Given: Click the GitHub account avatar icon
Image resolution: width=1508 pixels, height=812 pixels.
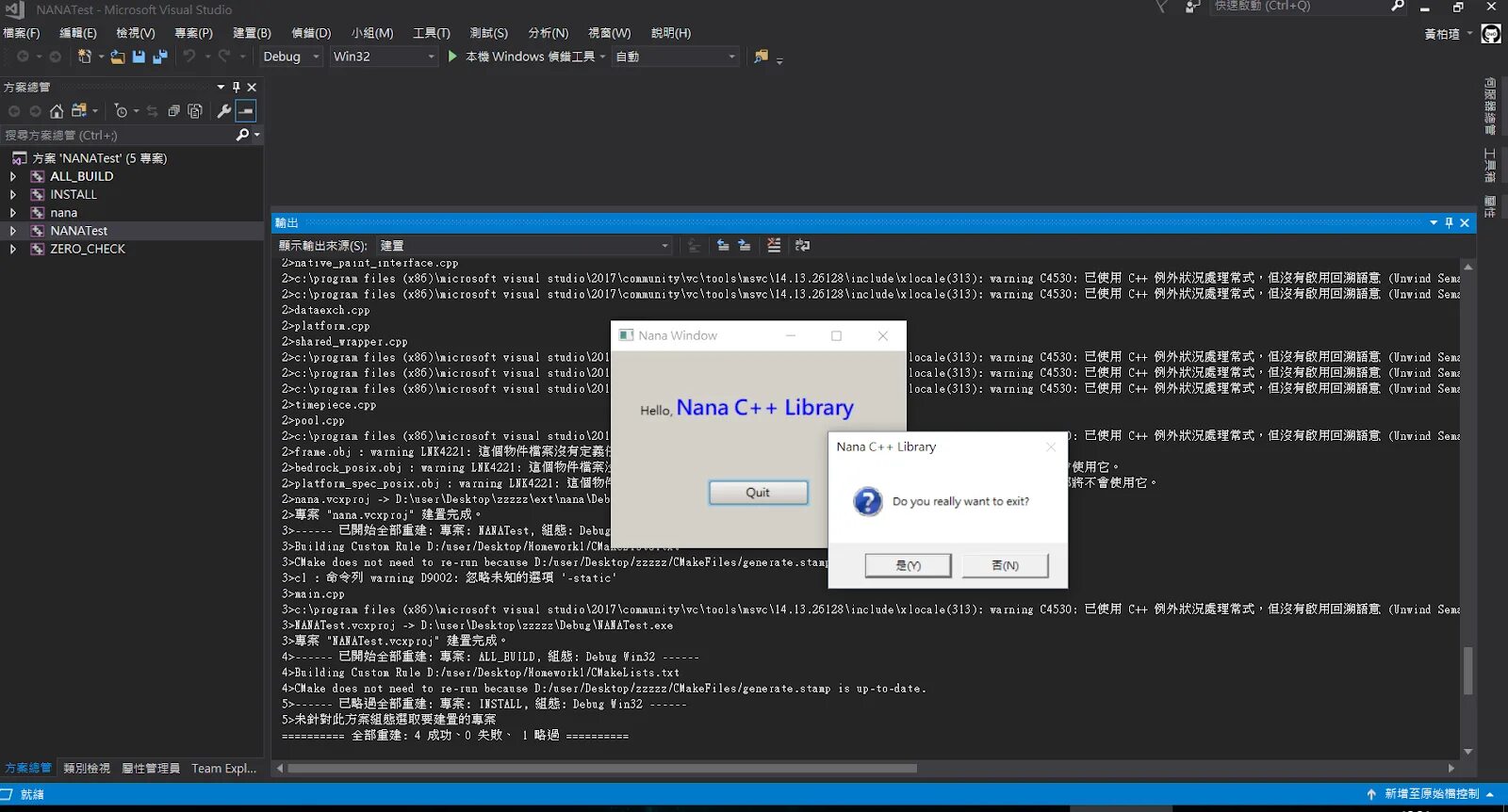Looking at the screenshot, I should click(x=1490, y=34).
